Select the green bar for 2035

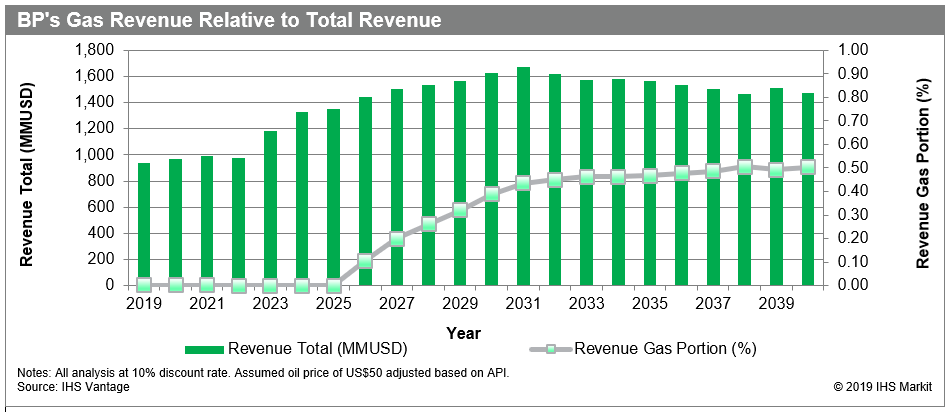pyautogui.click(x=649, y=183)
